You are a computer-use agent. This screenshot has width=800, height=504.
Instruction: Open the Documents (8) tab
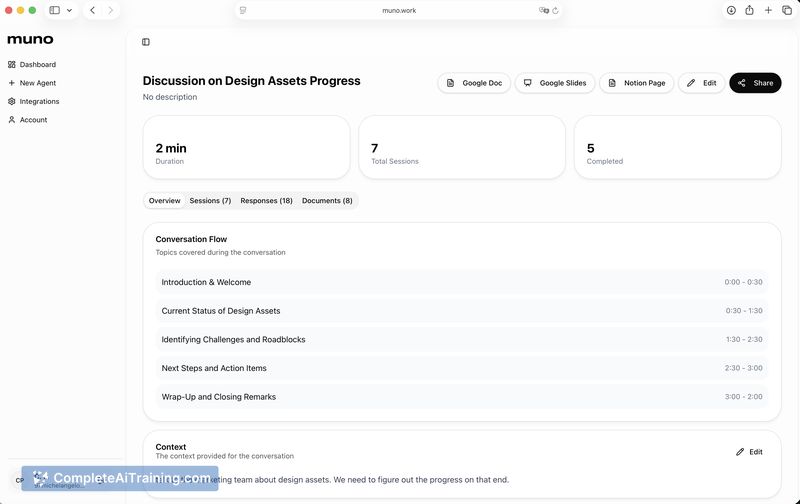click(327, 201)
